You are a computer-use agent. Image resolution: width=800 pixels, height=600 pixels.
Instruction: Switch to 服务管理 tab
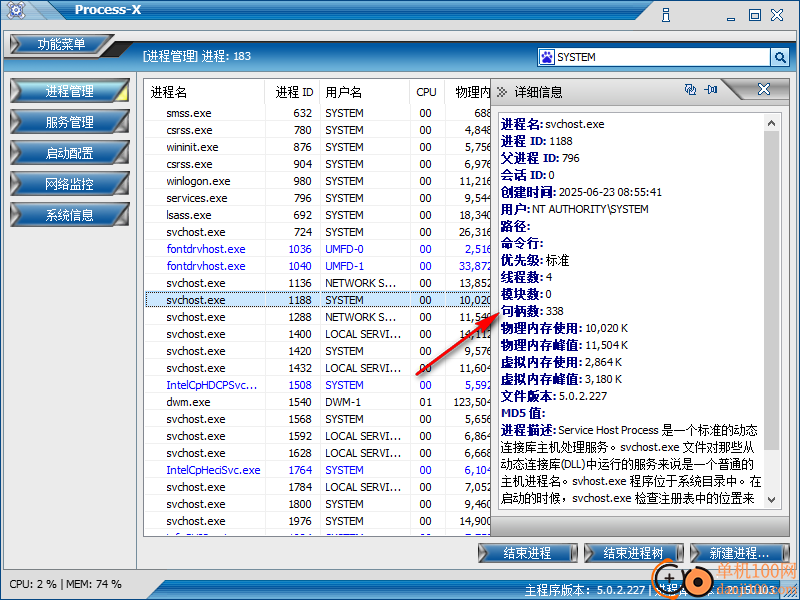pos(69,122)
